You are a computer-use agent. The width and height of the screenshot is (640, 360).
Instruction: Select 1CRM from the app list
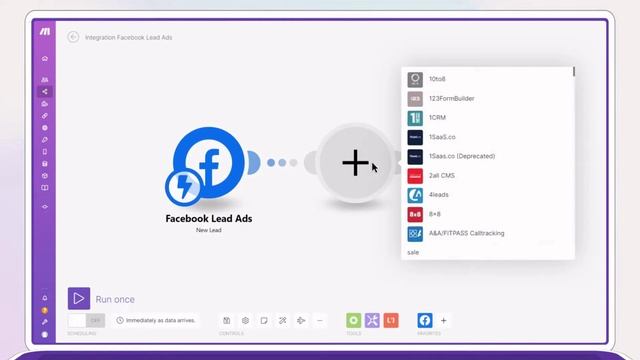coord(487,118)
